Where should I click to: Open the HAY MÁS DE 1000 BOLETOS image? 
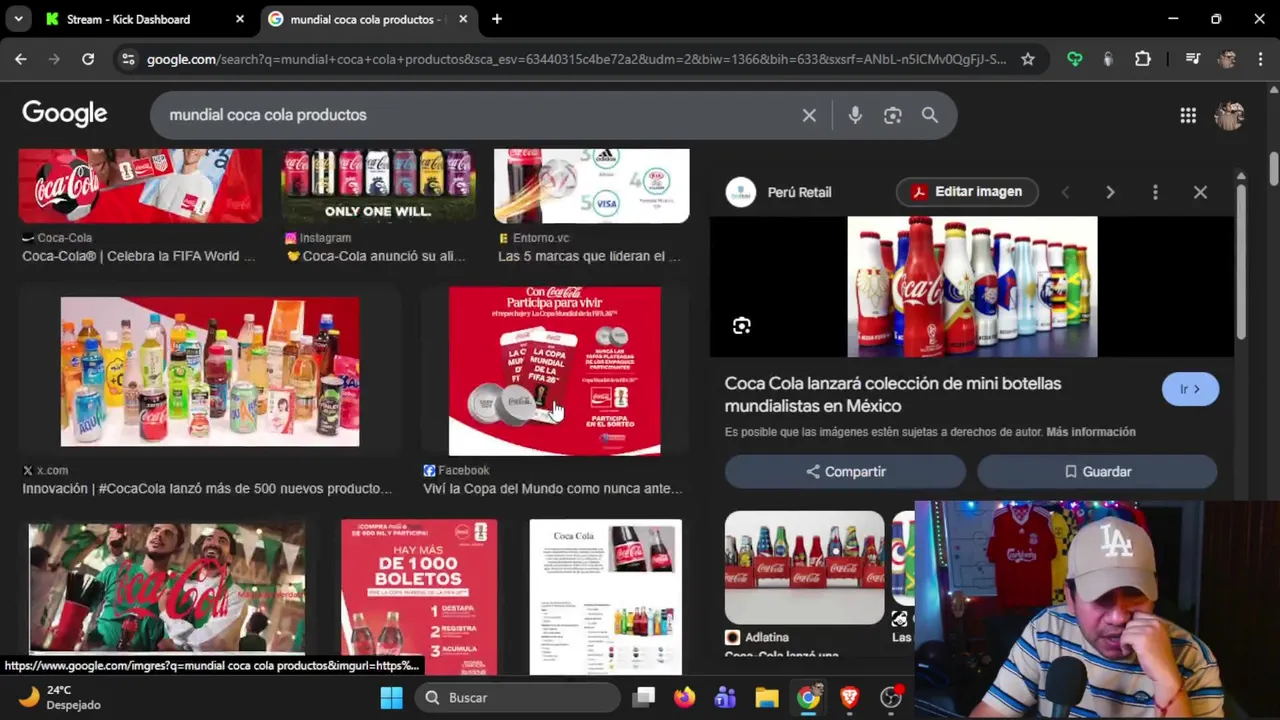click(x=419, y=596)
